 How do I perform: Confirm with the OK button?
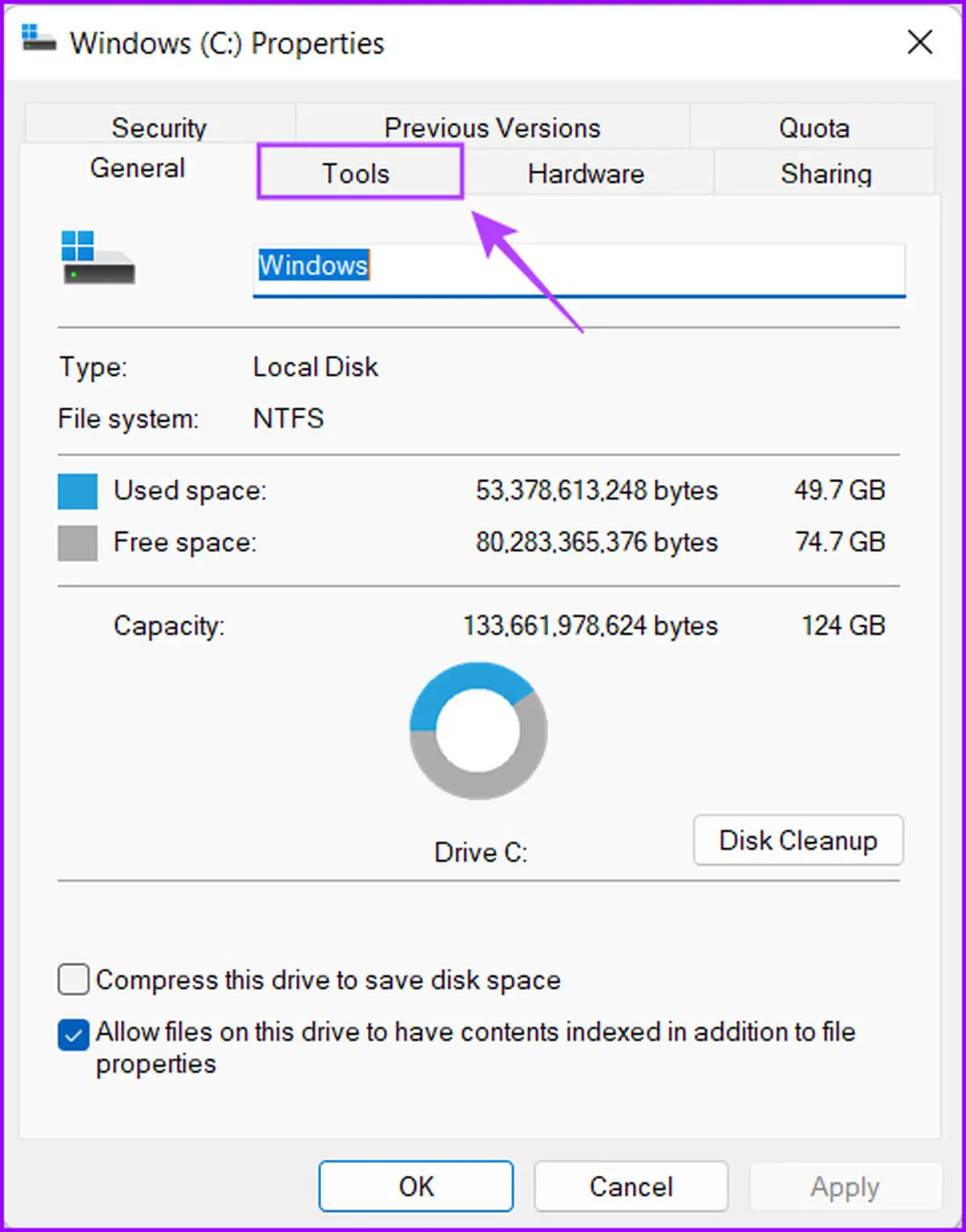pyautogui.click(x=416, y=1186)
